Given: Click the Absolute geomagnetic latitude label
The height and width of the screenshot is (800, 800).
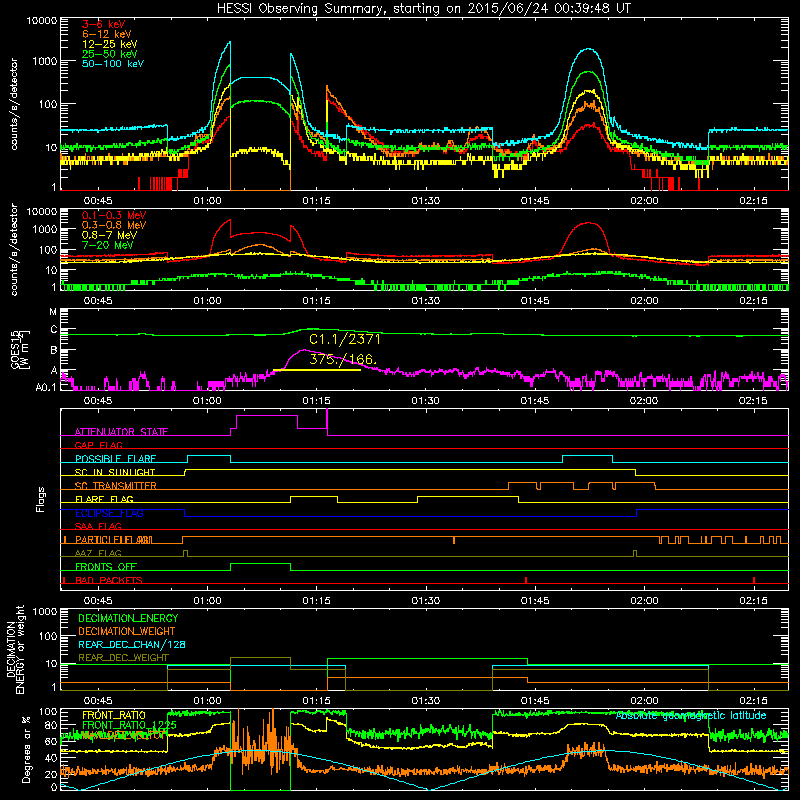Looking at the screenshot, I should pyautogui.click(x=691, y=715).
